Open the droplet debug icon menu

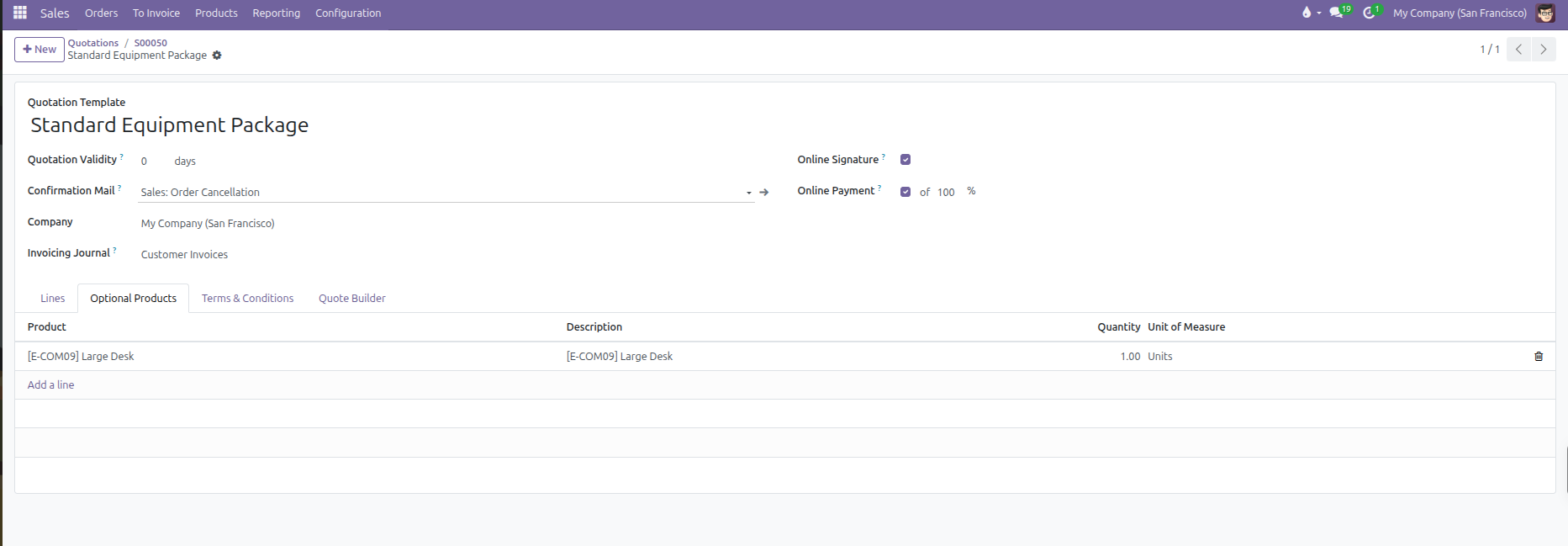point(1311,13)
